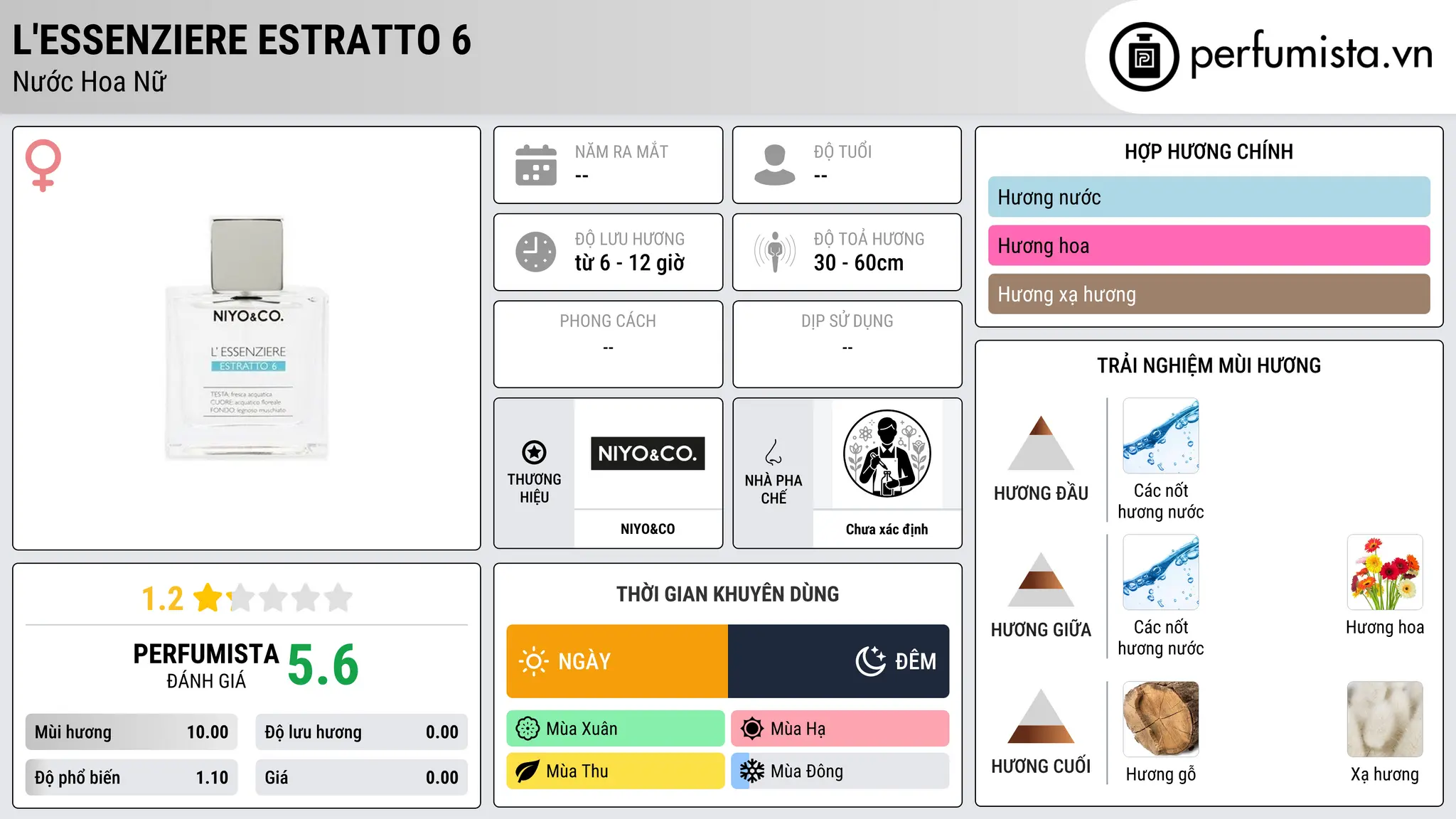The image size is (1456, 819).
Task: Open the Hương hoa flower bouquet image
Action: [1385, 572]
